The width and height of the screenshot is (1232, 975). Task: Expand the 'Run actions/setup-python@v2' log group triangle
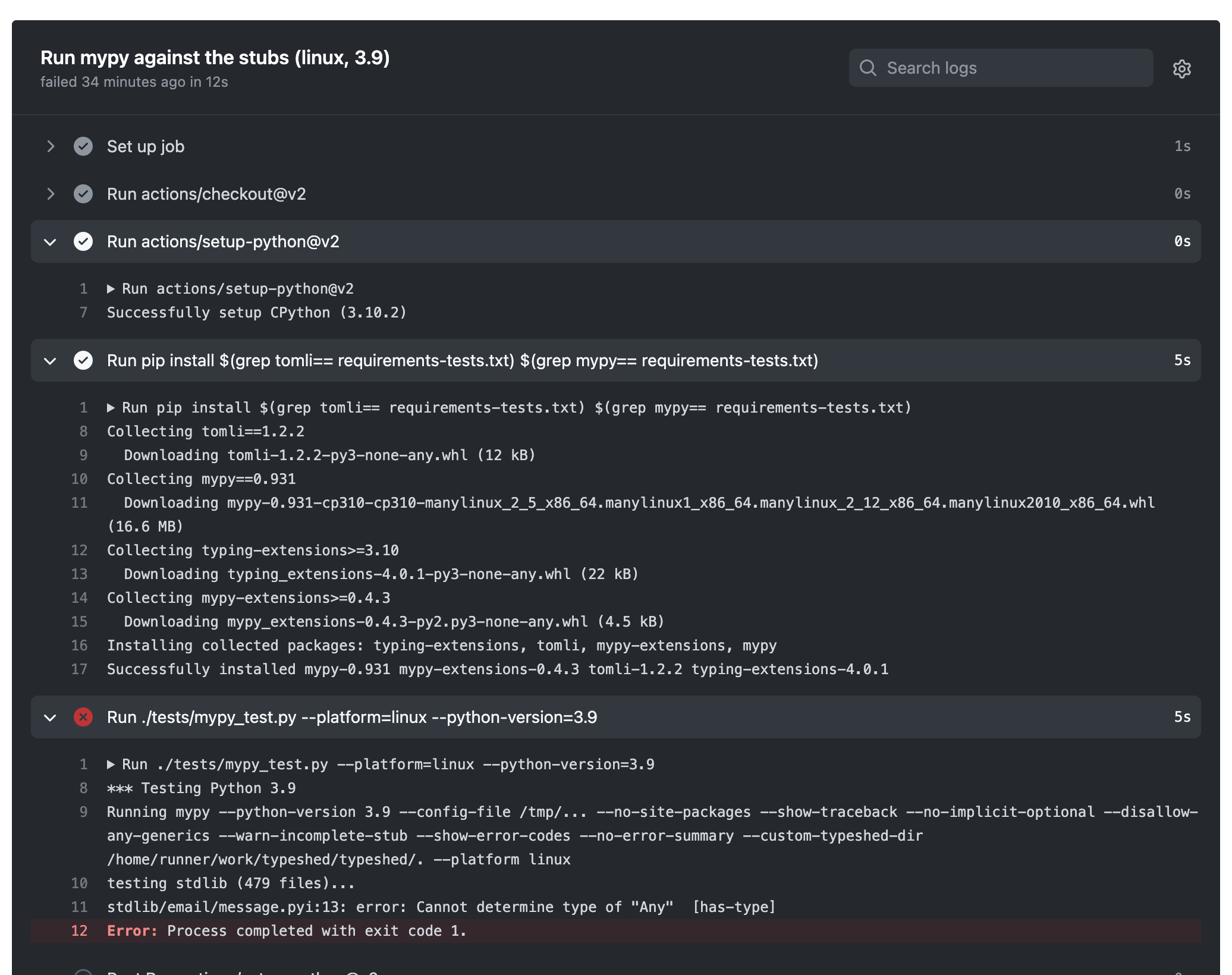[111, 289]
